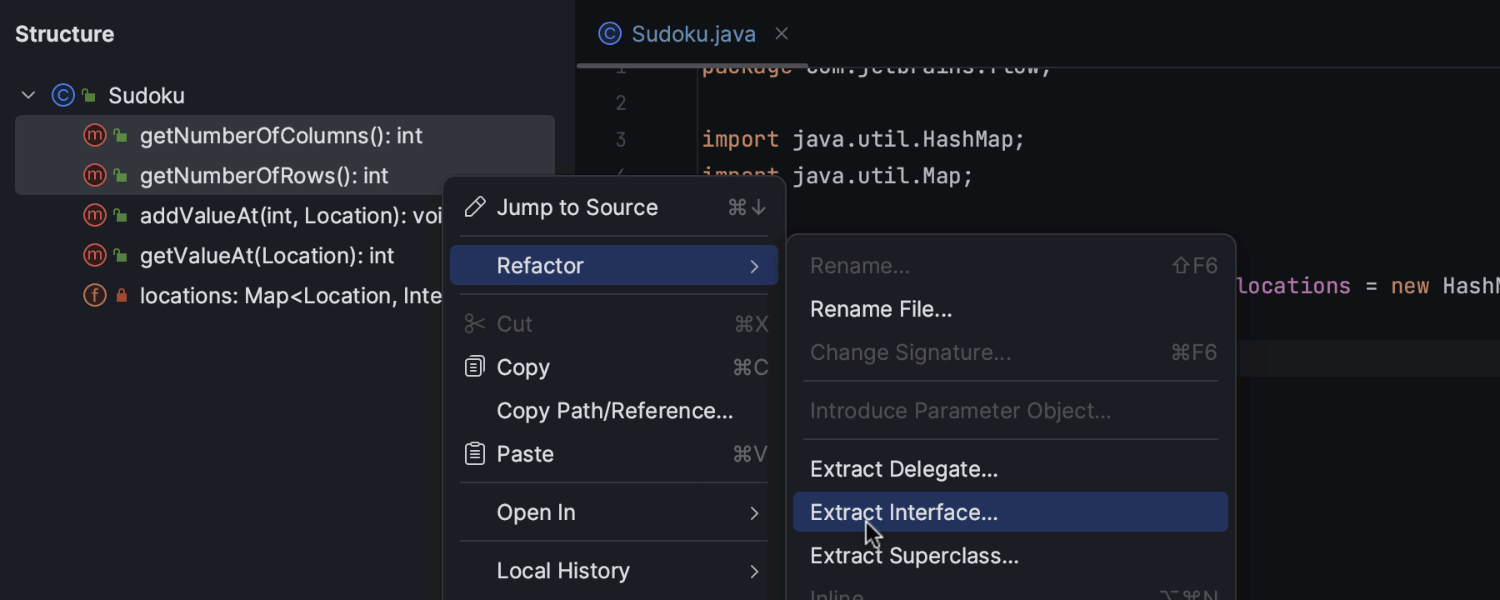Click the red lock icon on locations field
The image size is (1500, 600).
(121, 296)
